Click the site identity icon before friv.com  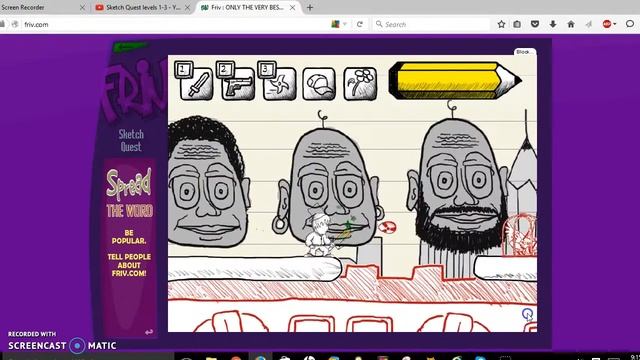pos(15,24)
